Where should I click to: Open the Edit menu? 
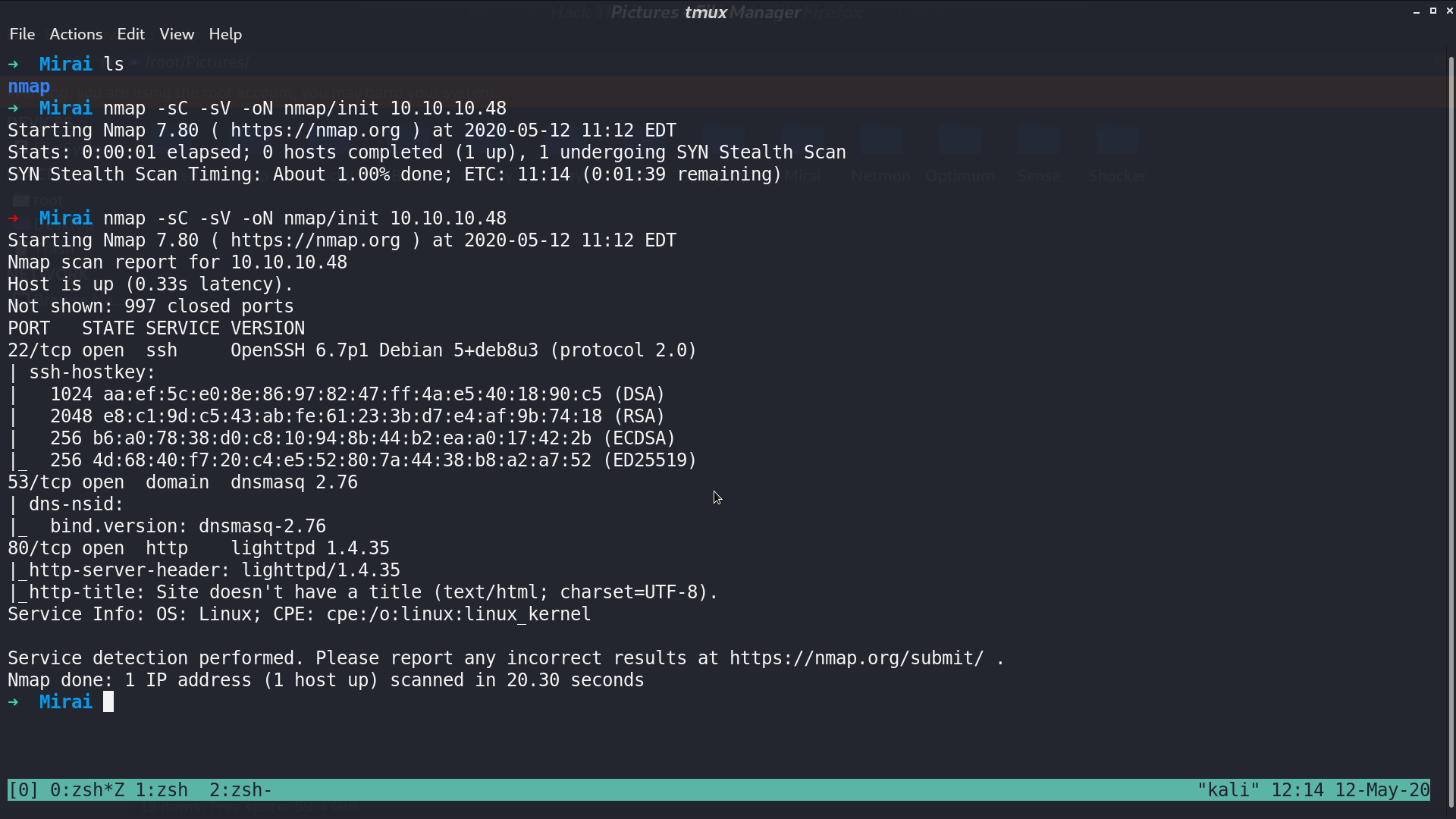coord(130,34)
